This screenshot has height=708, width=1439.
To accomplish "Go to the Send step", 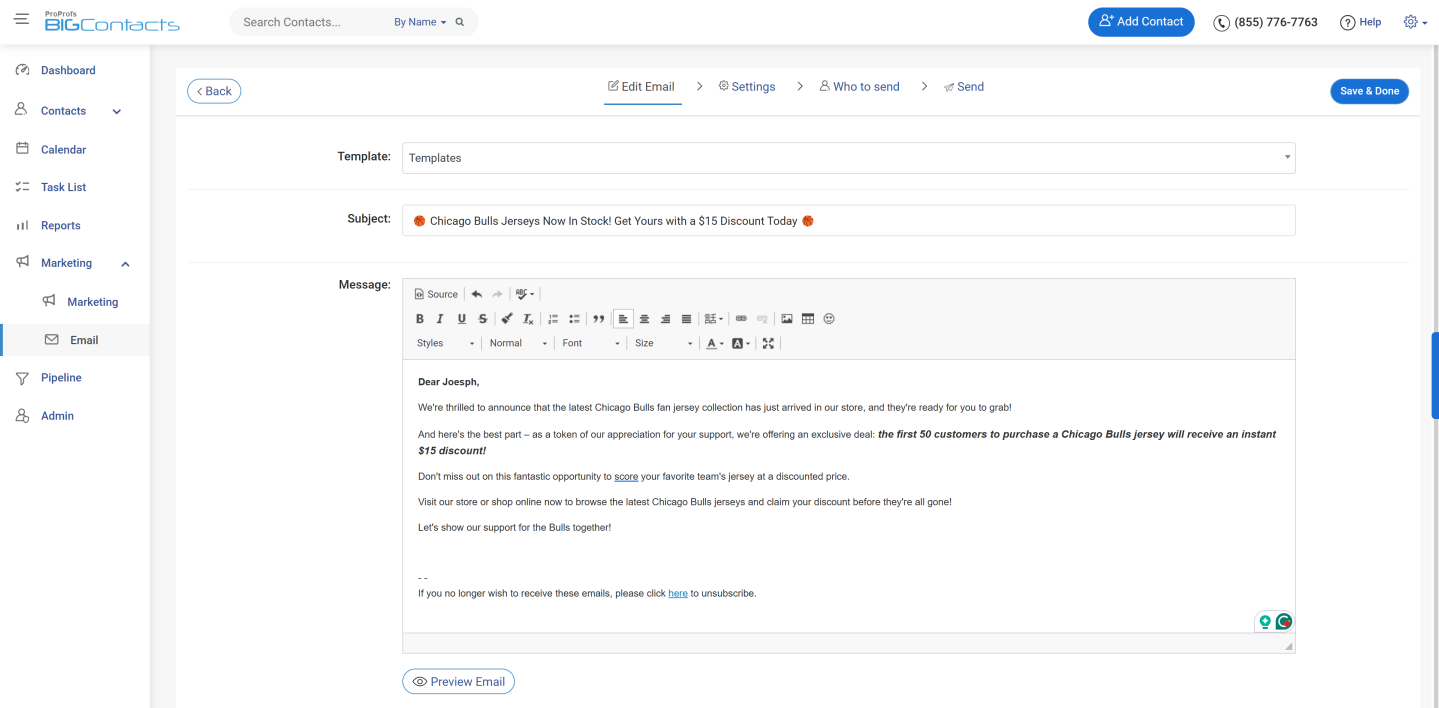I will click(x=964, y=87).
